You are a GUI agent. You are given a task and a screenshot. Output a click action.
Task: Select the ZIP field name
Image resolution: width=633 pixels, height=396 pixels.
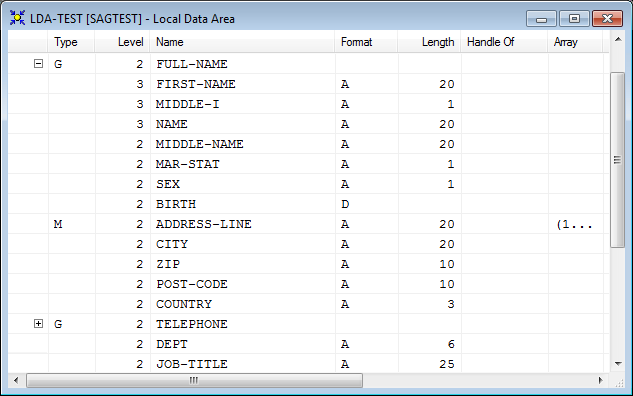[168, 264]
